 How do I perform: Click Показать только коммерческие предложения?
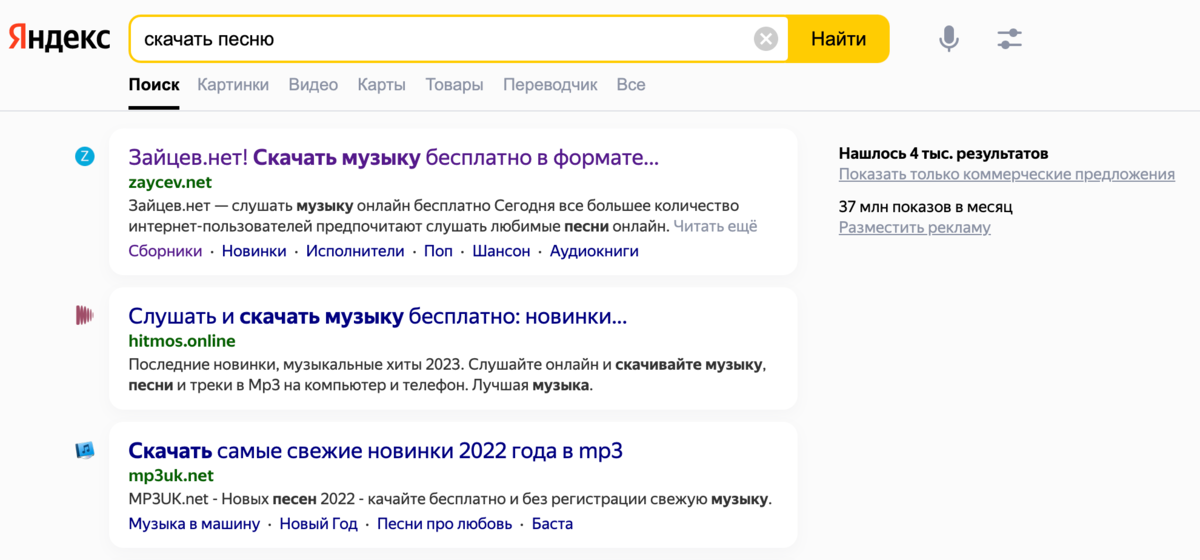coord(1007,174)
